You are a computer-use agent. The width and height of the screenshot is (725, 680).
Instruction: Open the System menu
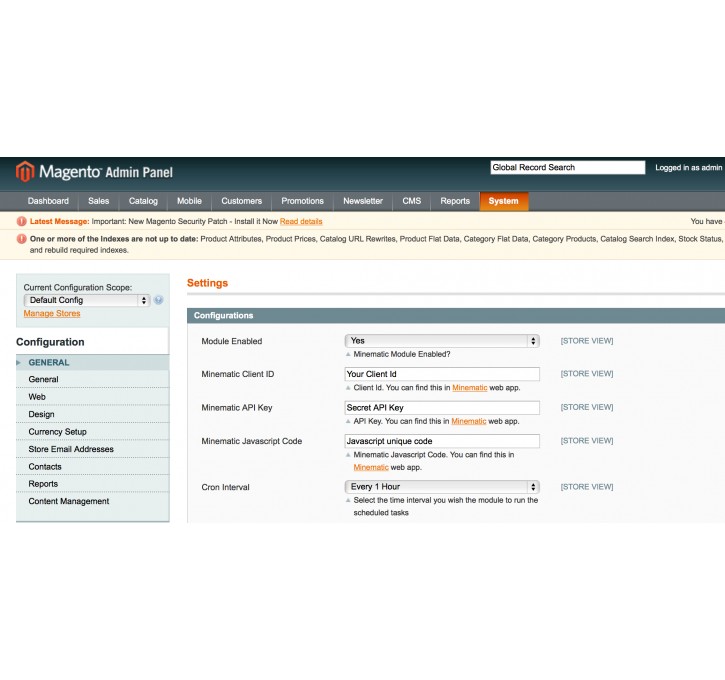pos(504,201)
